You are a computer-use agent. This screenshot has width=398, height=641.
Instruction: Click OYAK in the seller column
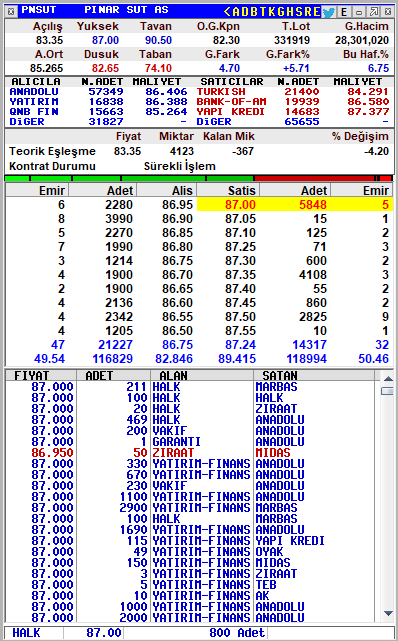coord(269,552)
